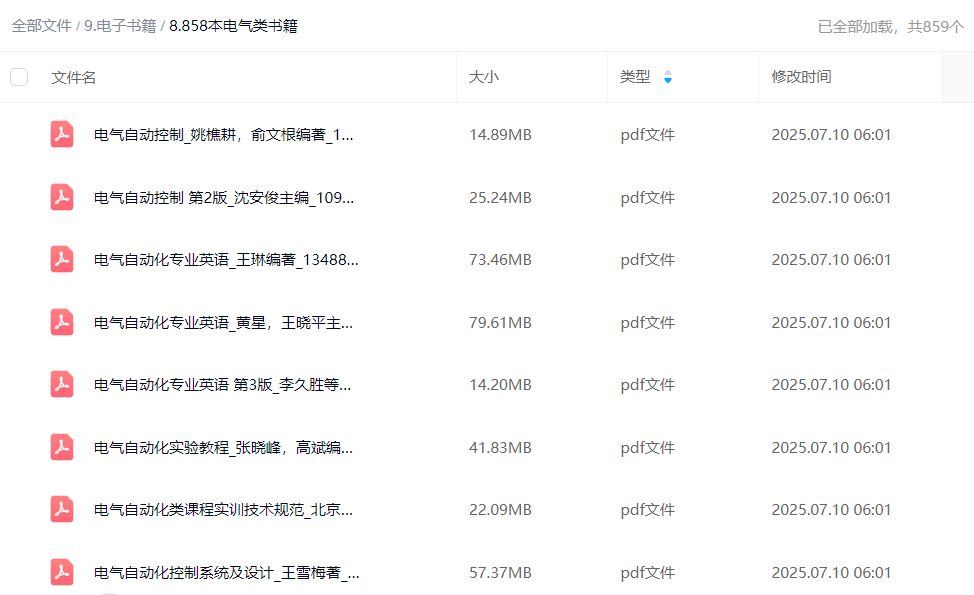The height and width of the screenshot is (595, 974).
Task: Click PDF icon beside 电气自动化实验教程_张晓峰
Action: tap(63, 447)
